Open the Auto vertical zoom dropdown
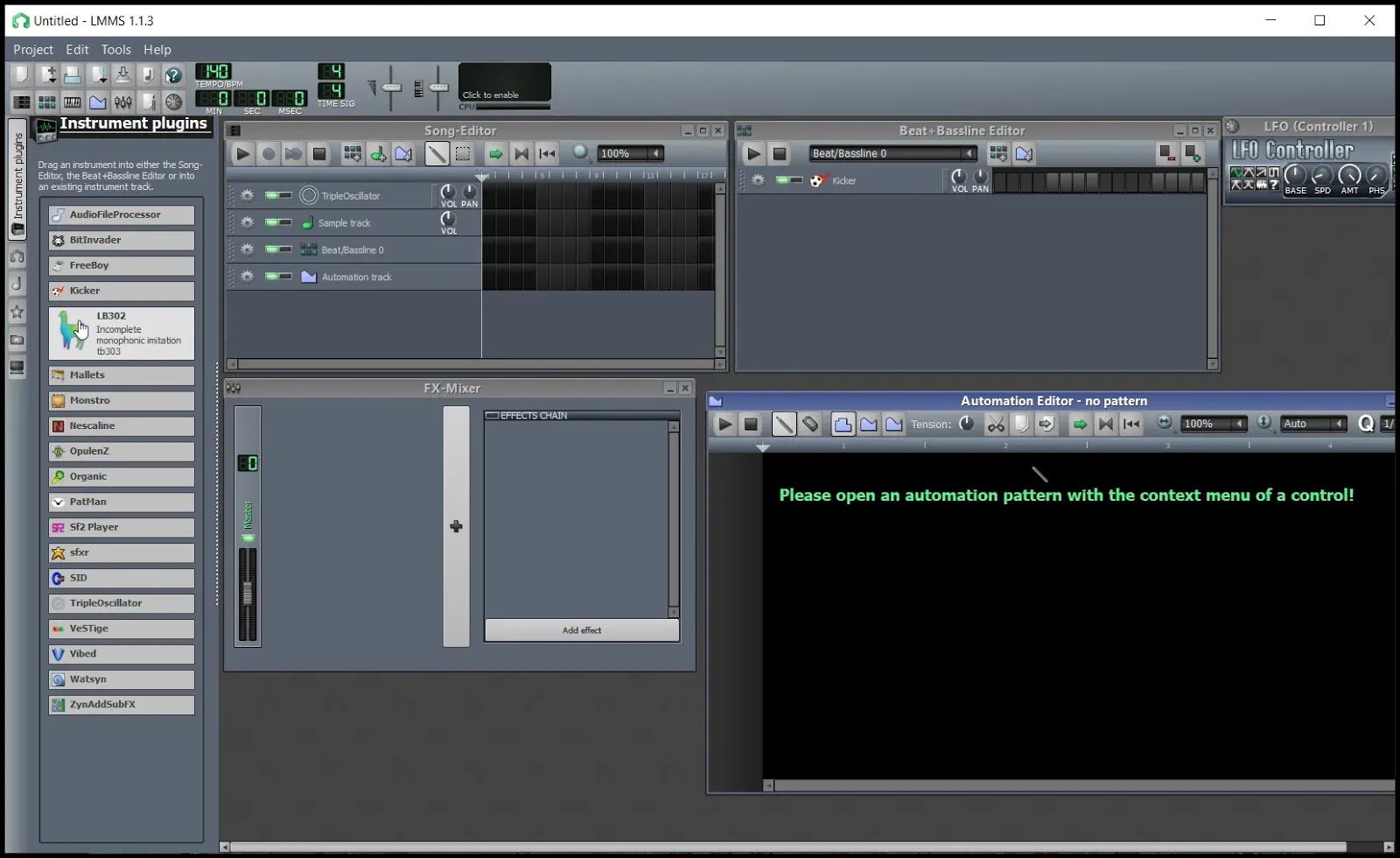The image size is (1400, 858). 1313,425
